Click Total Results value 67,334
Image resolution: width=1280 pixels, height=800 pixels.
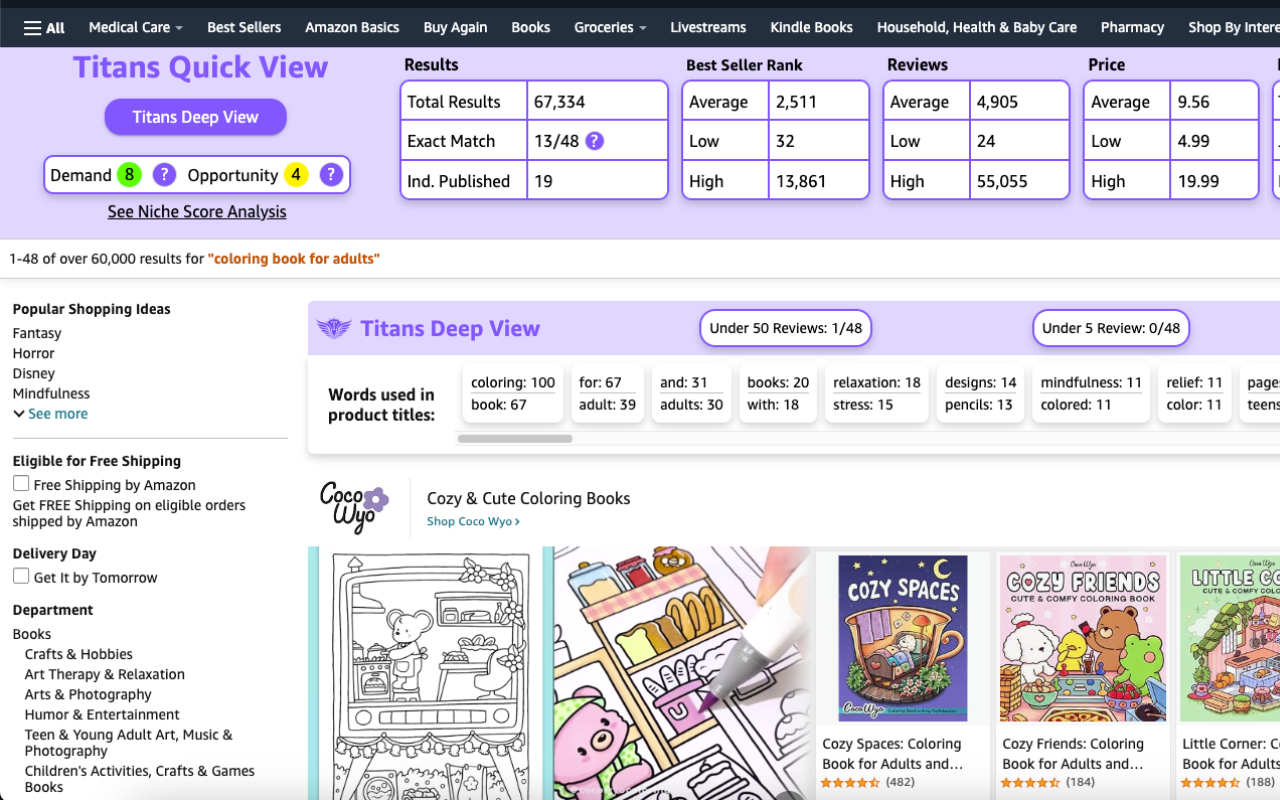560,101
